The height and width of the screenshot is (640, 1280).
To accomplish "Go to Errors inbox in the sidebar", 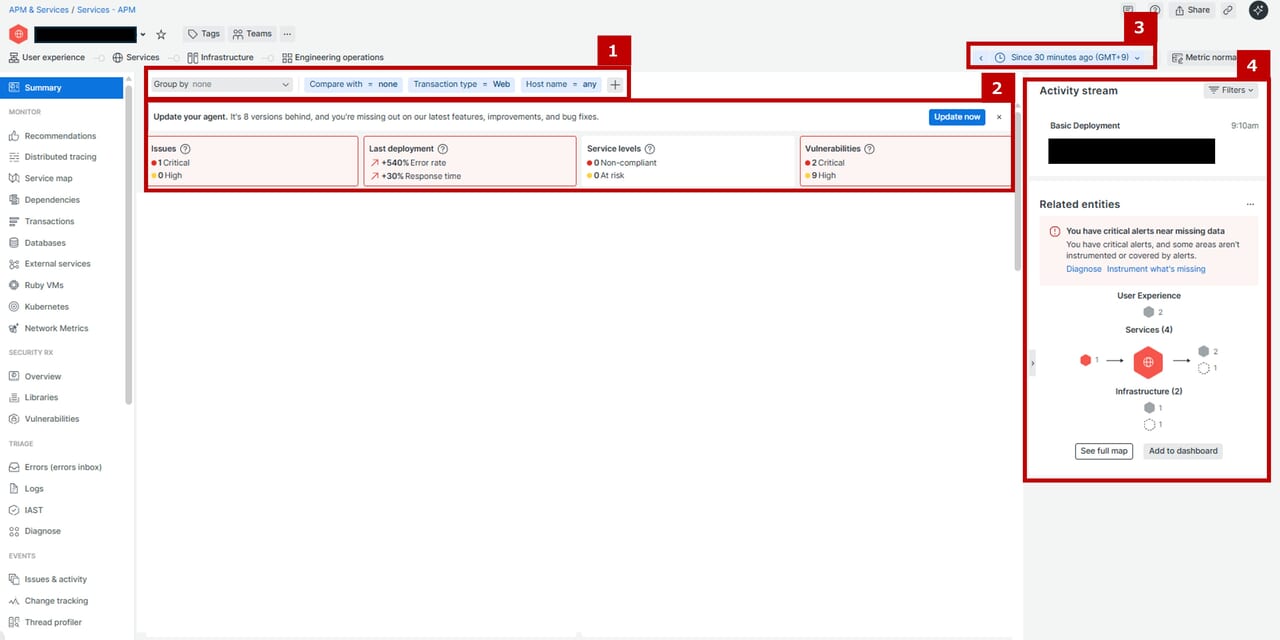I will pos(63,467).
